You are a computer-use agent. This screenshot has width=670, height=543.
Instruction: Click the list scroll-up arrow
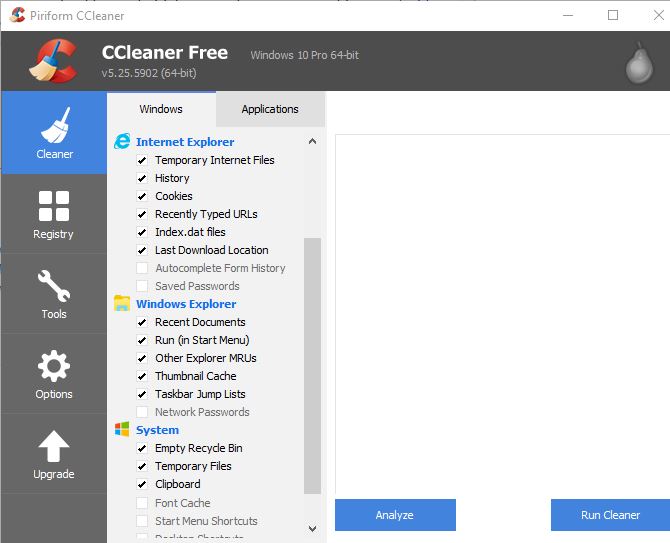[x=312, y=141]
